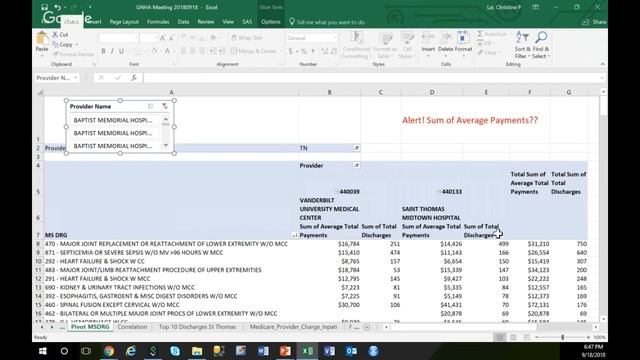The image size is (640, 360).
Task: Open the View ribbon tab
Action: (x=228, y=22)
